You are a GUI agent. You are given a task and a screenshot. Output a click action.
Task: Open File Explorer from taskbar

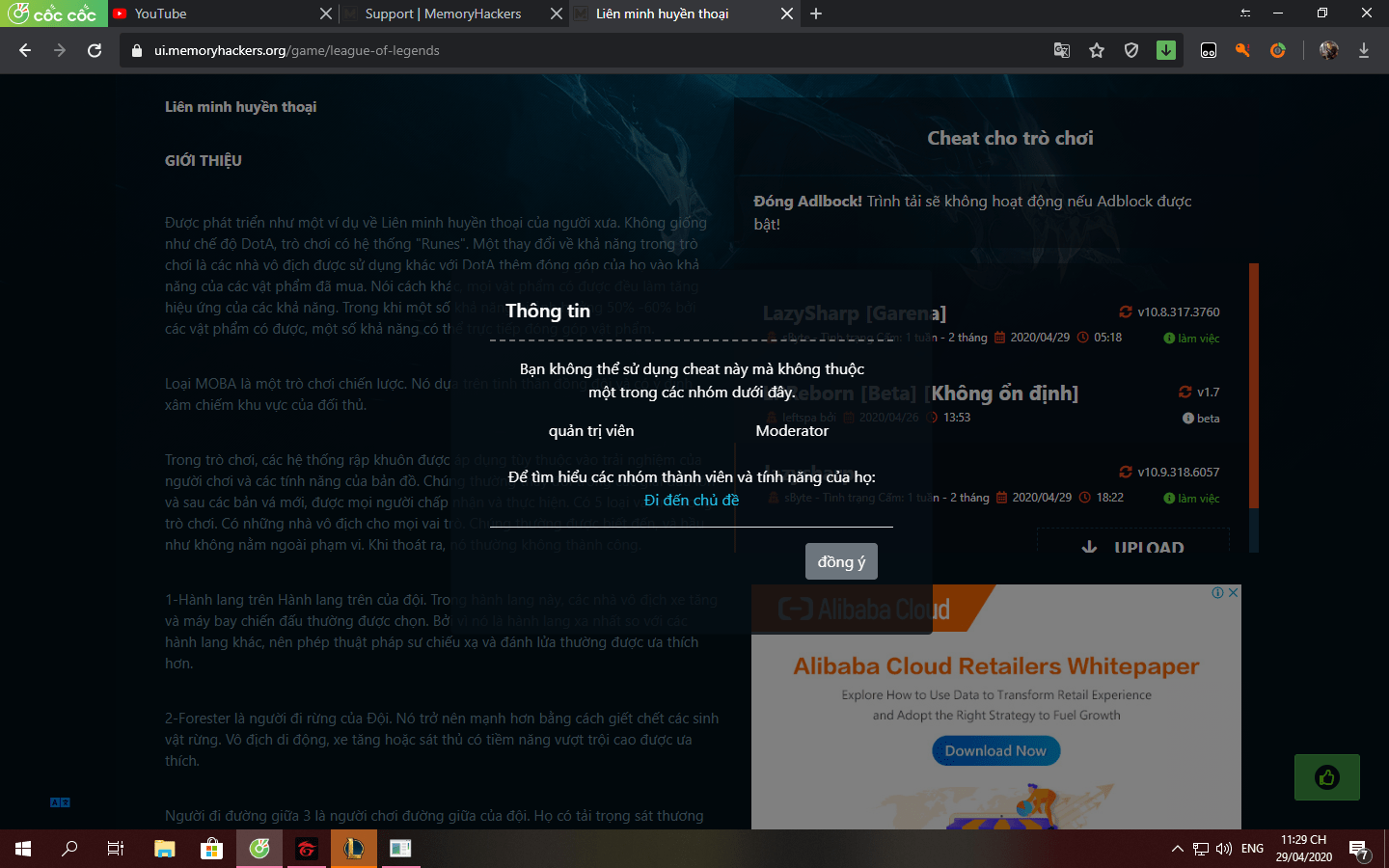(x=165, y=849)
